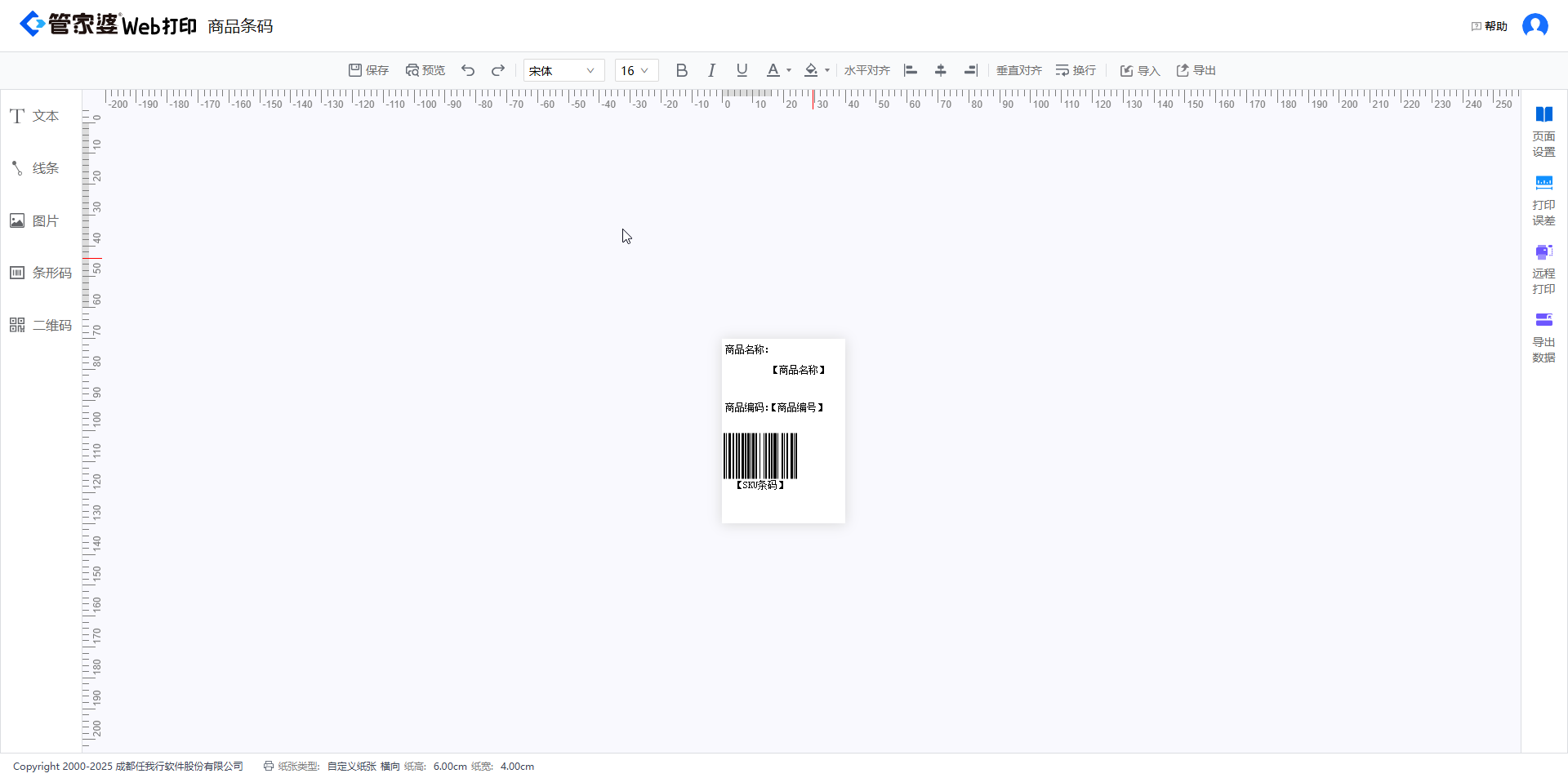Click the fill color bucket icon
Image resolution: width=1568 pixels, height=778 pixels.
pyautogui.click(x=811, y=70)
